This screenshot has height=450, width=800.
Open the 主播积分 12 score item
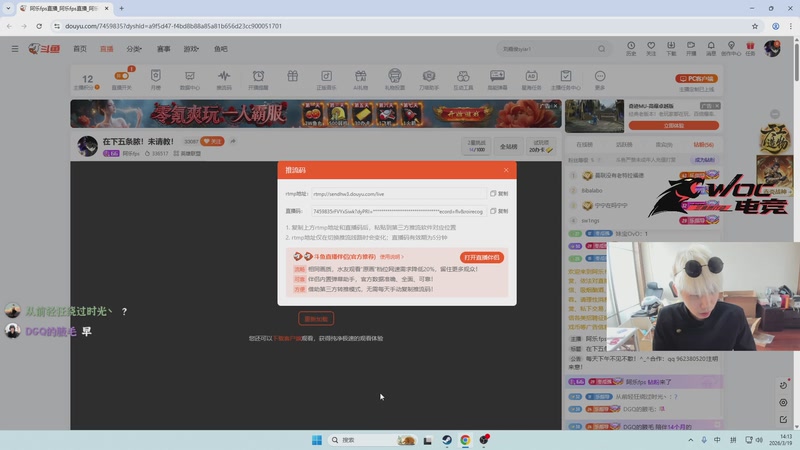[87, 81]
